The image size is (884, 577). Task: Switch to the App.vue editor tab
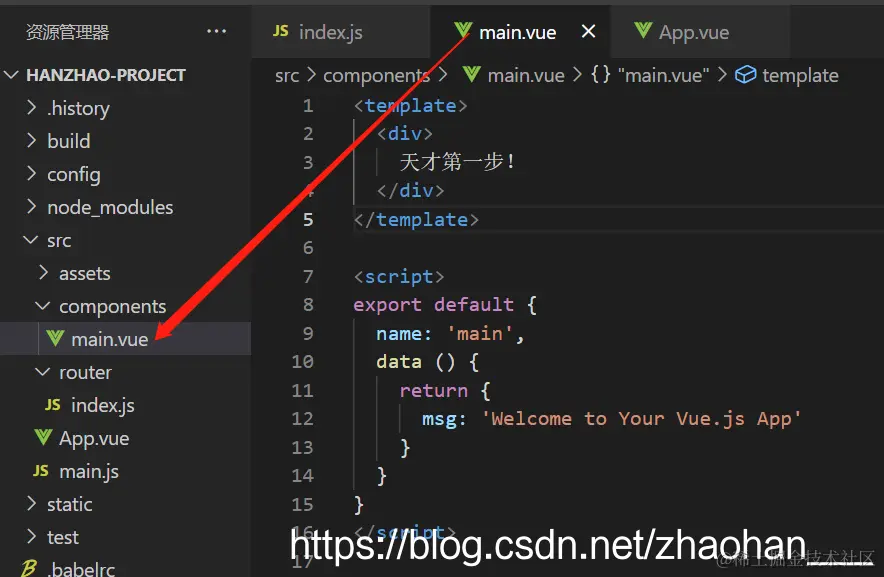(x=700, y=32)
